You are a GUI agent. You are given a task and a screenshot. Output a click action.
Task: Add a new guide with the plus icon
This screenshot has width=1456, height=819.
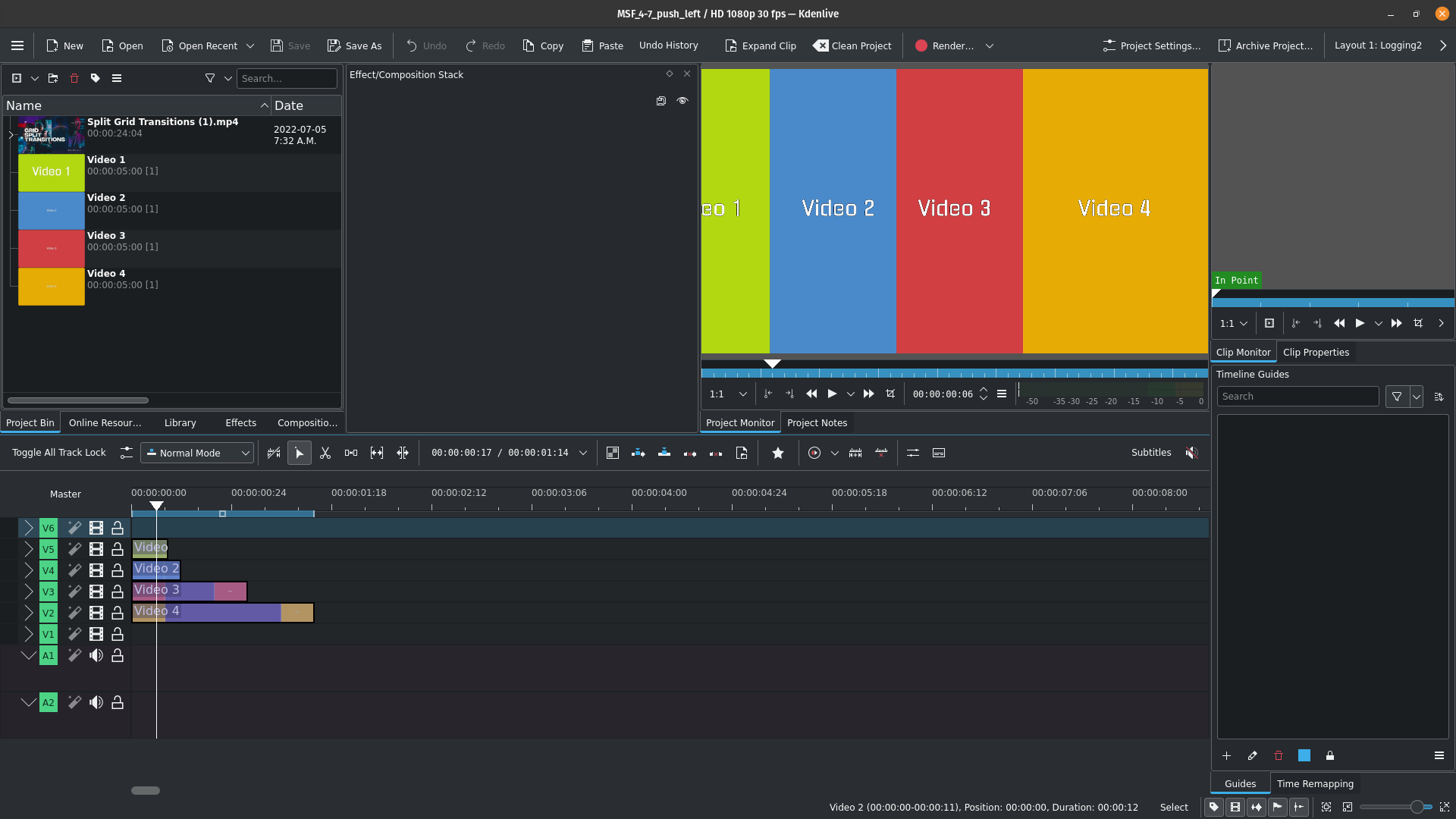[1227, 755]
